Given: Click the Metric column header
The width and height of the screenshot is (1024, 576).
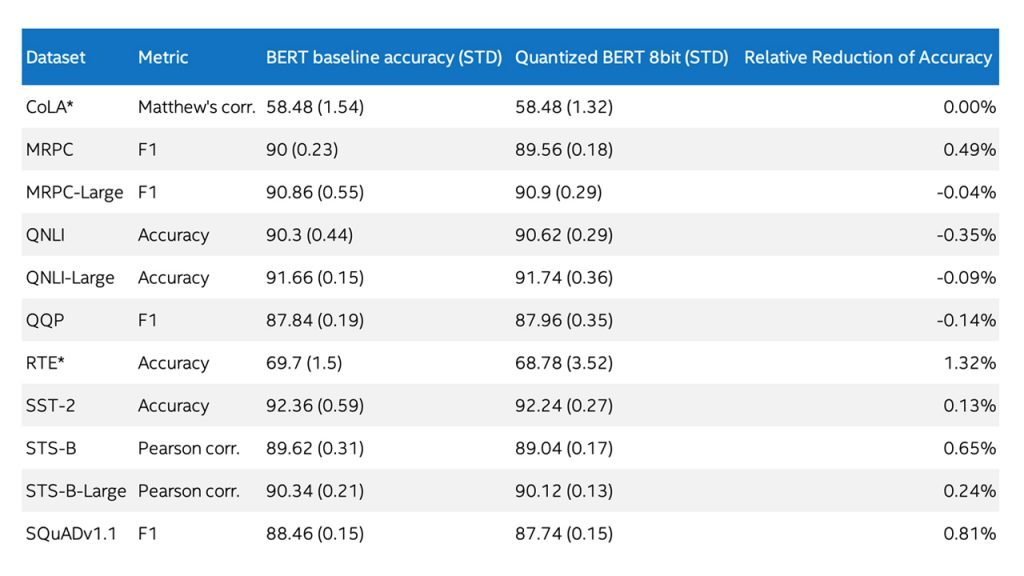Looking at the screenshot, I should point(163,57).
